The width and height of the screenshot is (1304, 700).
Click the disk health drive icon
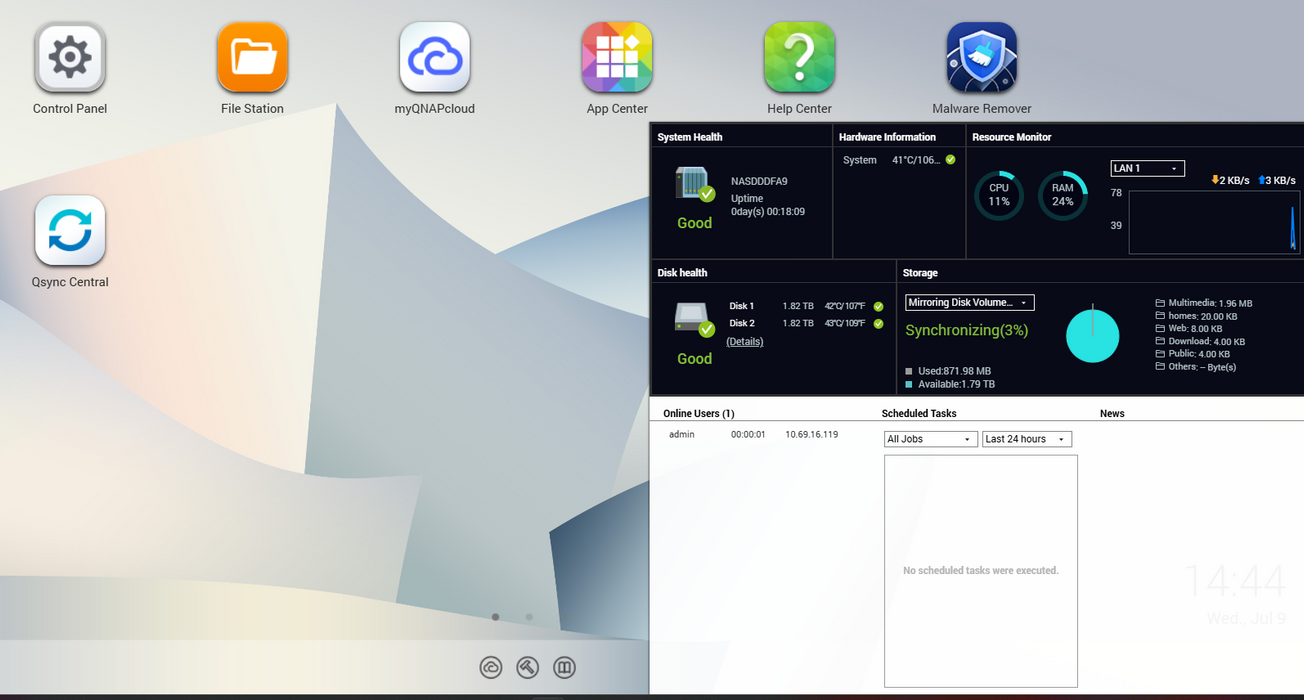694,319
